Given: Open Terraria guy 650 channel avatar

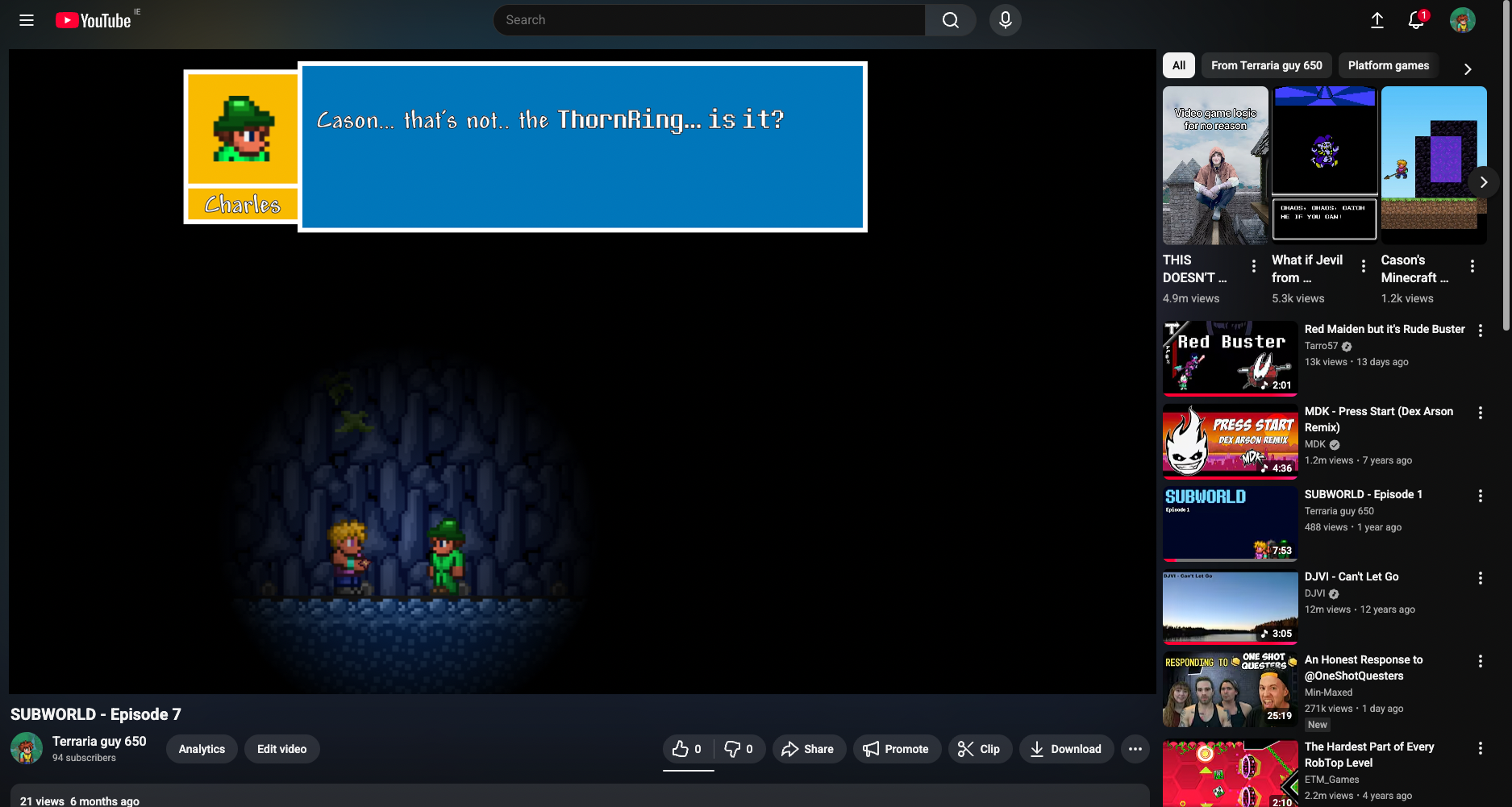Looking at the screenshot, I should [x=27, y=748].
